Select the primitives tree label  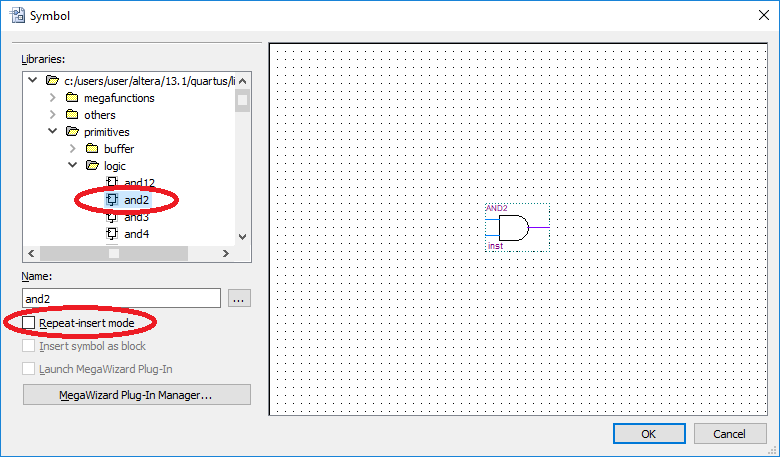(x=106, y=132)
